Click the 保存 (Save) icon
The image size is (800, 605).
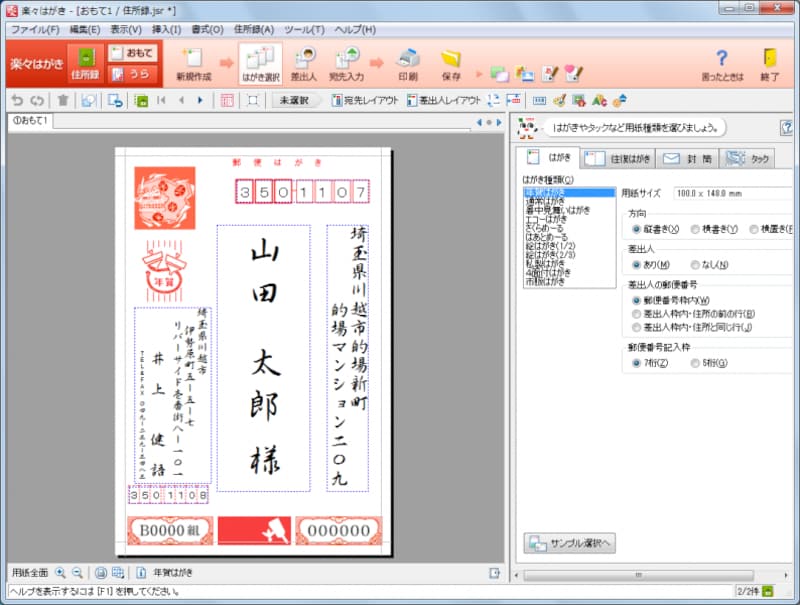click(x=450, y=62)
